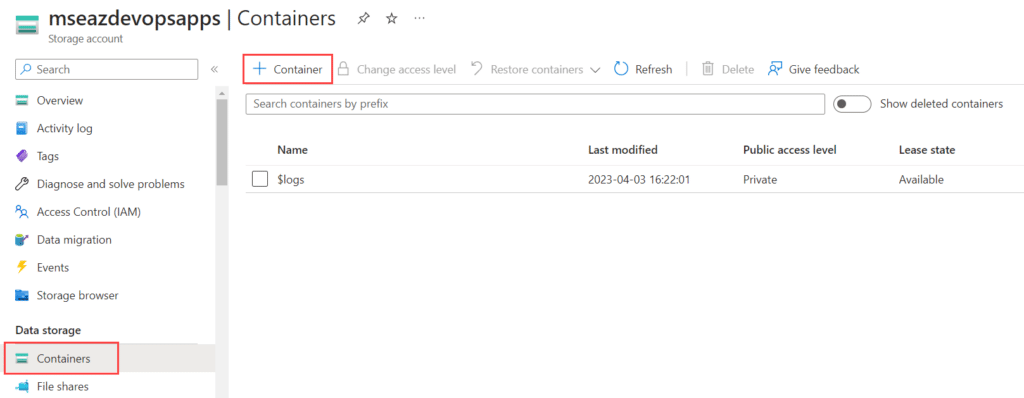Screen dimensions: 1024x398
Task: Collapse the sidebar with double chevron
Action: (214, 69)
